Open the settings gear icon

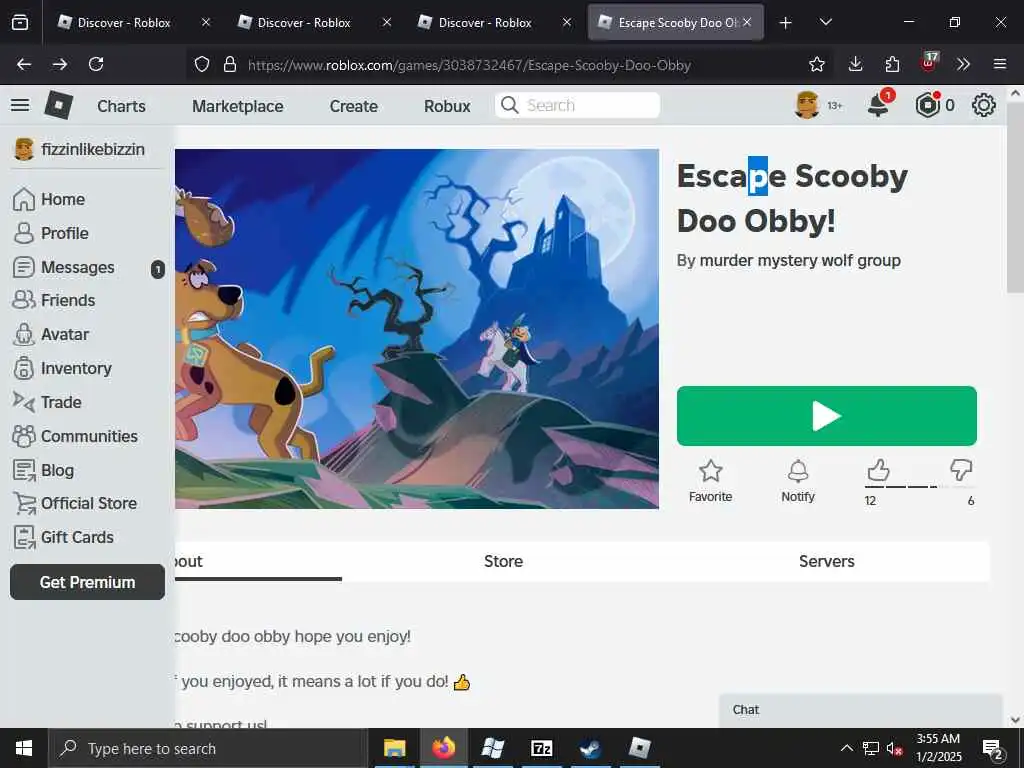point(984,105)
